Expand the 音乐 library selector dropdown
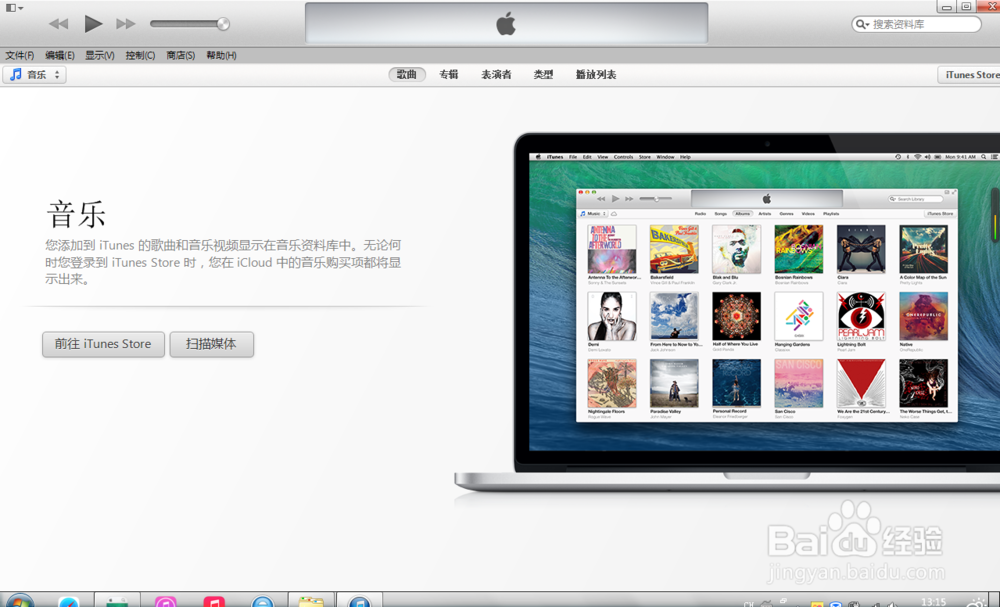This screenshot has height=607, width=1000. pyautogui.click(x=34, y=75)
